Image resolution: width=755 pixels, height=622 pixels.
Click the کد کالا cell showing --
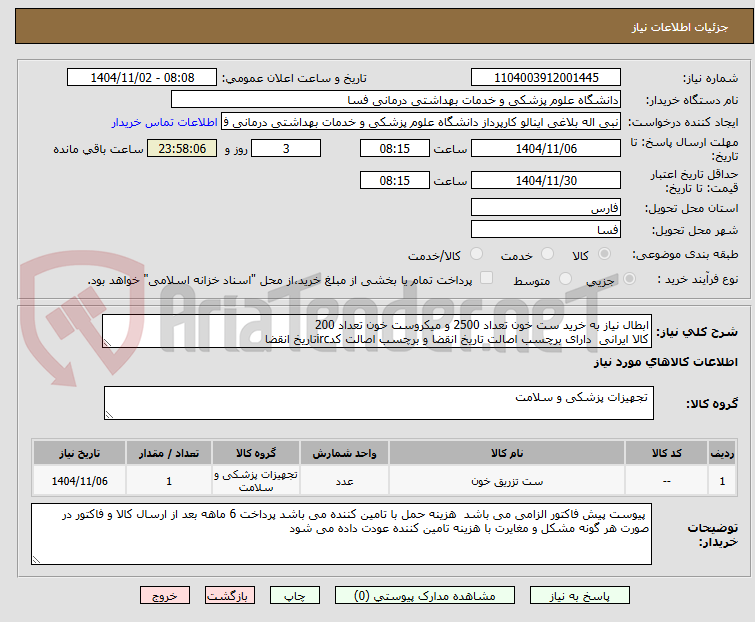[666, 480]
